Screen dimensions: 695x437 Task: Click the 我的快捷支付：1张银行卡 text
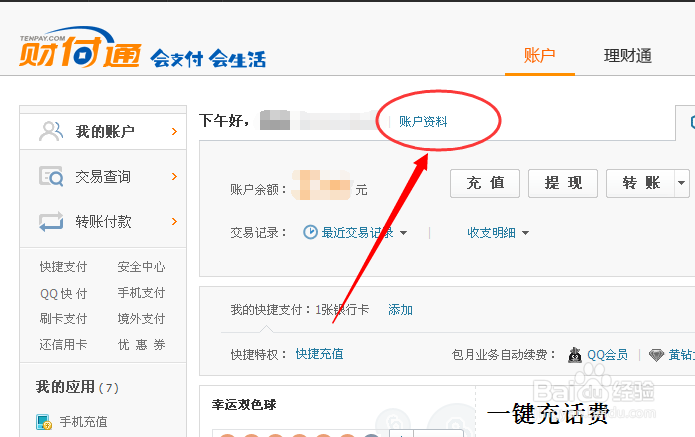coord(300,310)
